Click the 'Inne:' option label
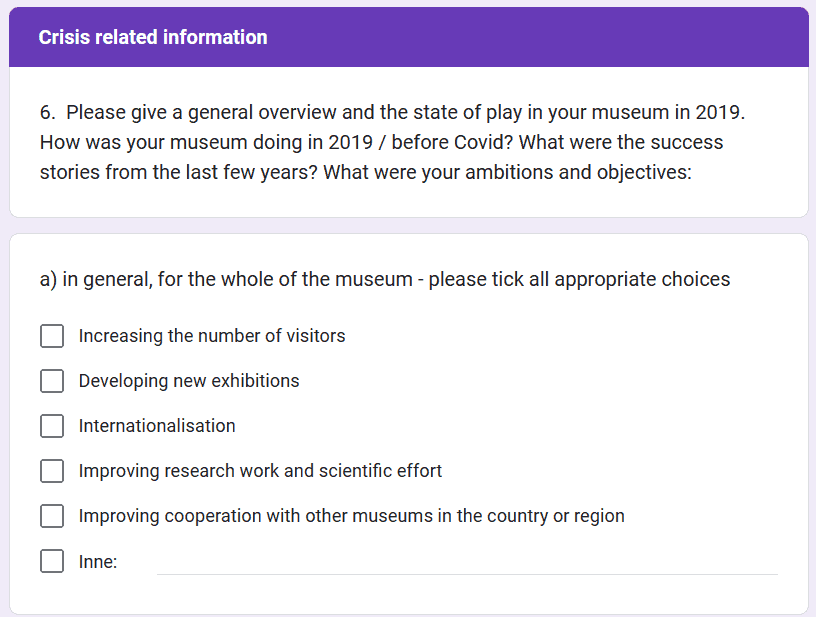 [98, 562]
